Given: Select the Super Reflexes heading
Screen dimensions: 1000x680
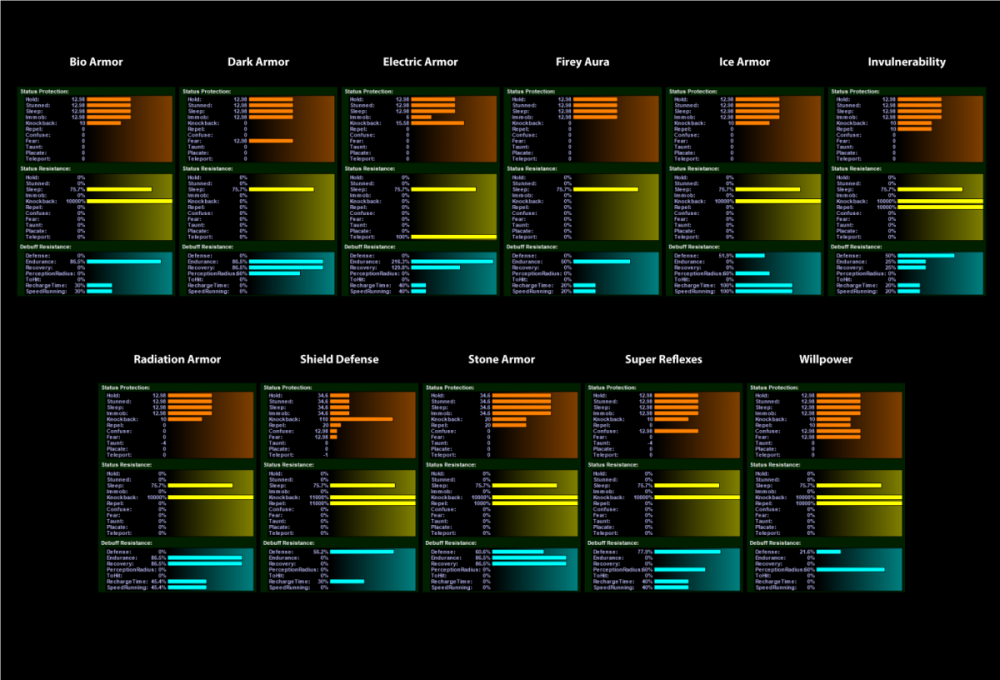Looking at the screenshot, I should [663, 360].
